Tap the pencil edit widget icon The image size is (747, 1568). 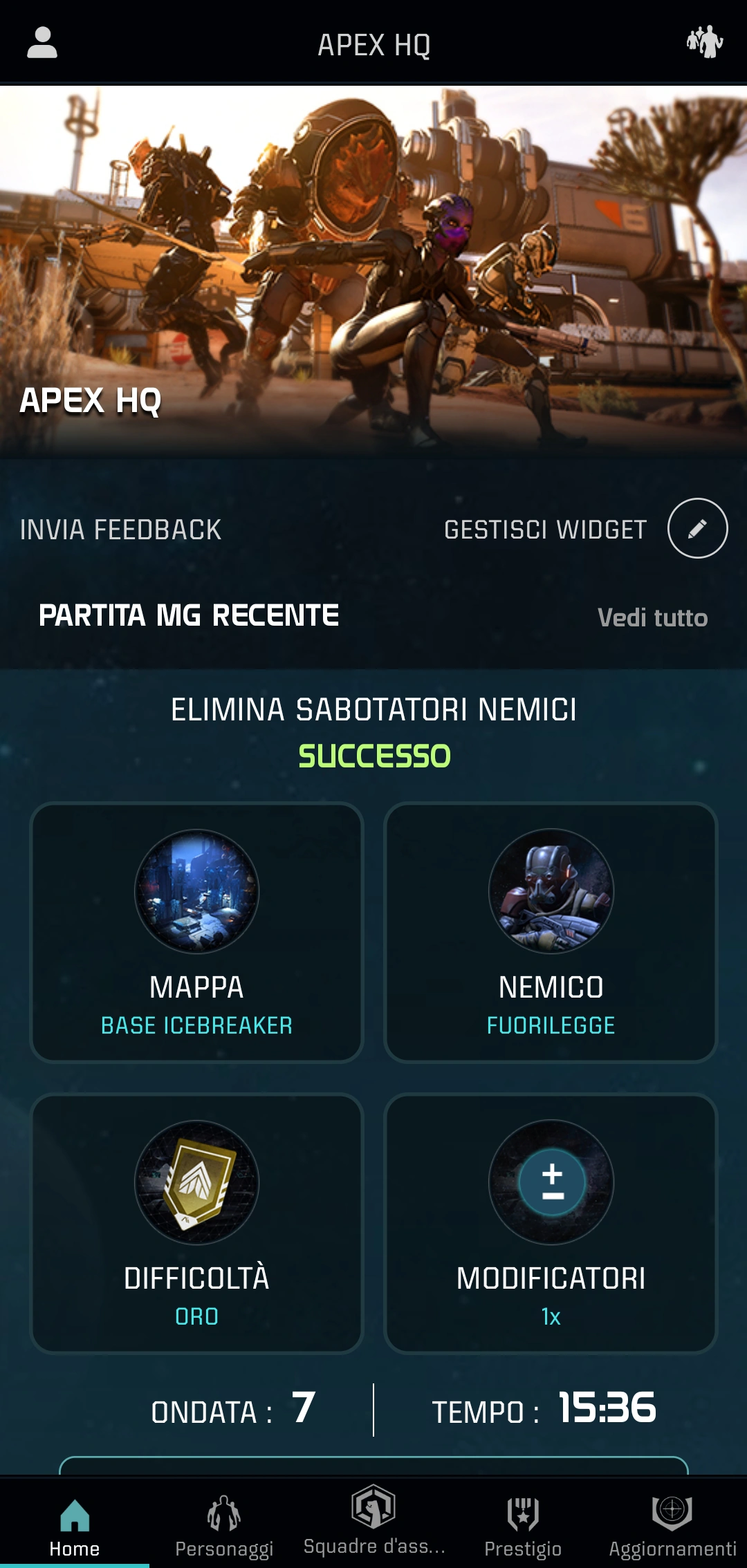[x=697, y=528]
